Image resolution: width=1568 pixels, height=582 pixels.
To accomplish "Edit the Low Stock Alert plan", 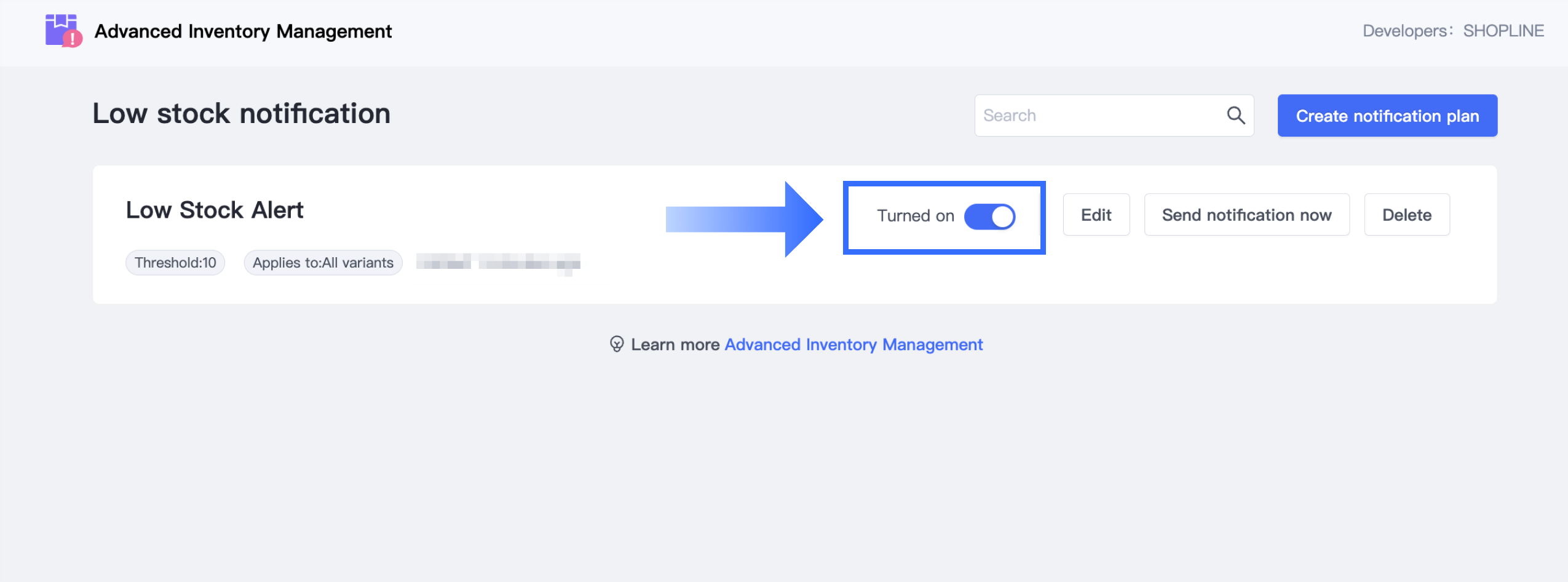I will (x=1096, y=215).
